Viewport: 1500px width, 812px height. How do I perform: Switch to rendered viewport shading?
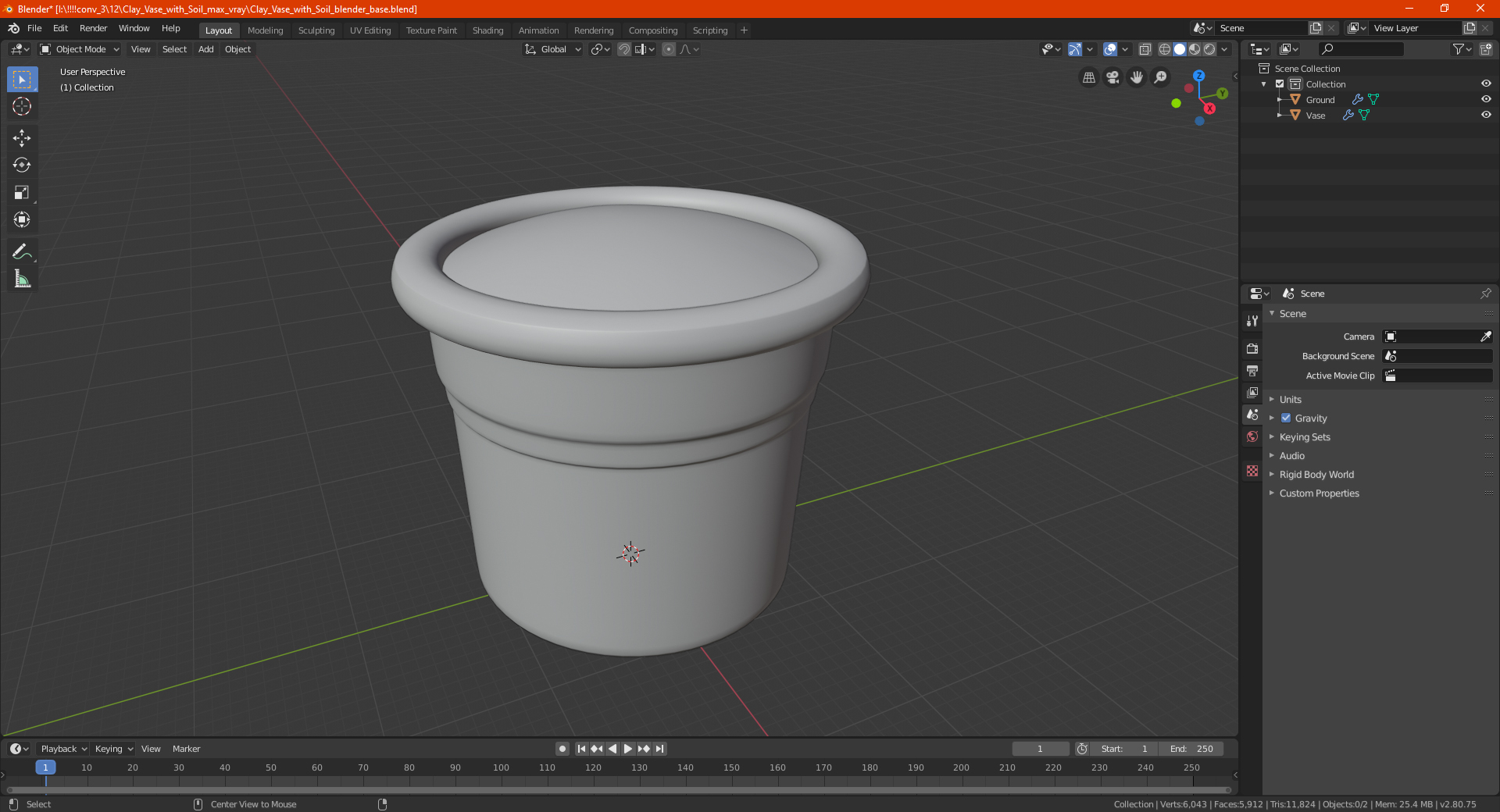[x=1209, y=49]
